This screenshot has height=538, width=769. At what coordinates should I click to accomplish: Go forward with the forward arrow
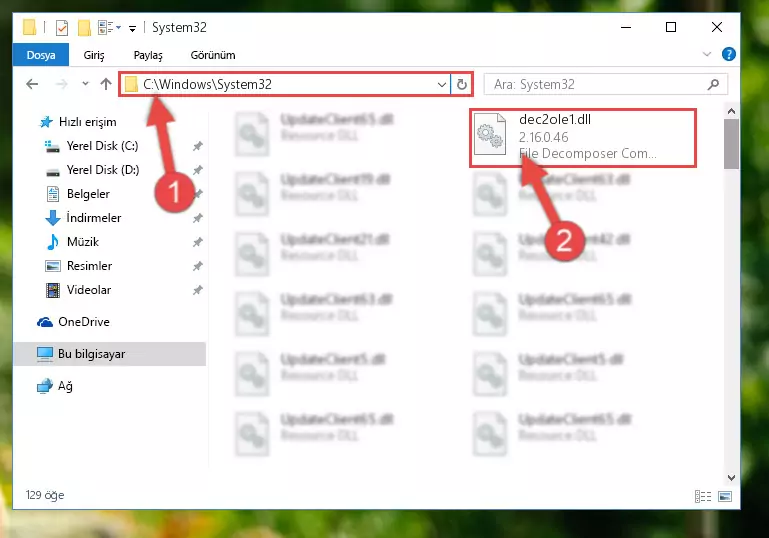pos(61,84)
